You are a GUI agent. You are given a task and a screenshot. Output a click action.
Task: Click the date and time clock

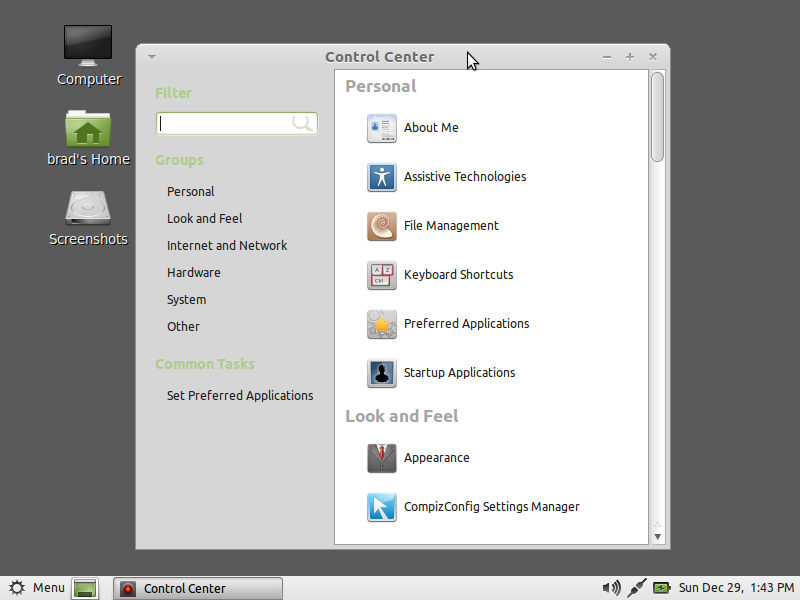(736, 588)
